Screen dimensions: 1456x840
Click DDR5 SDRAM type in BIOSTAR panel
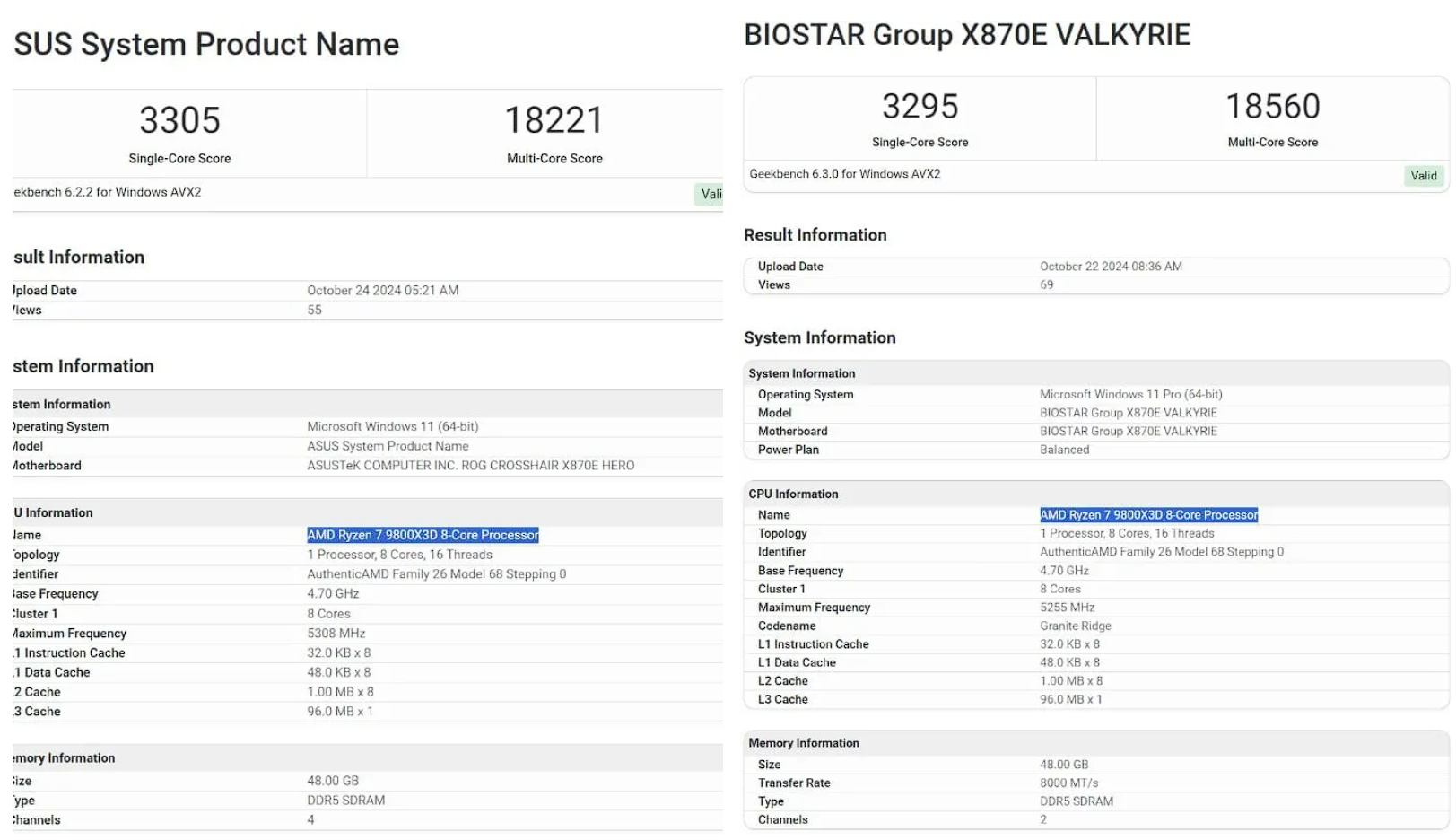[x=1076, y=802]
